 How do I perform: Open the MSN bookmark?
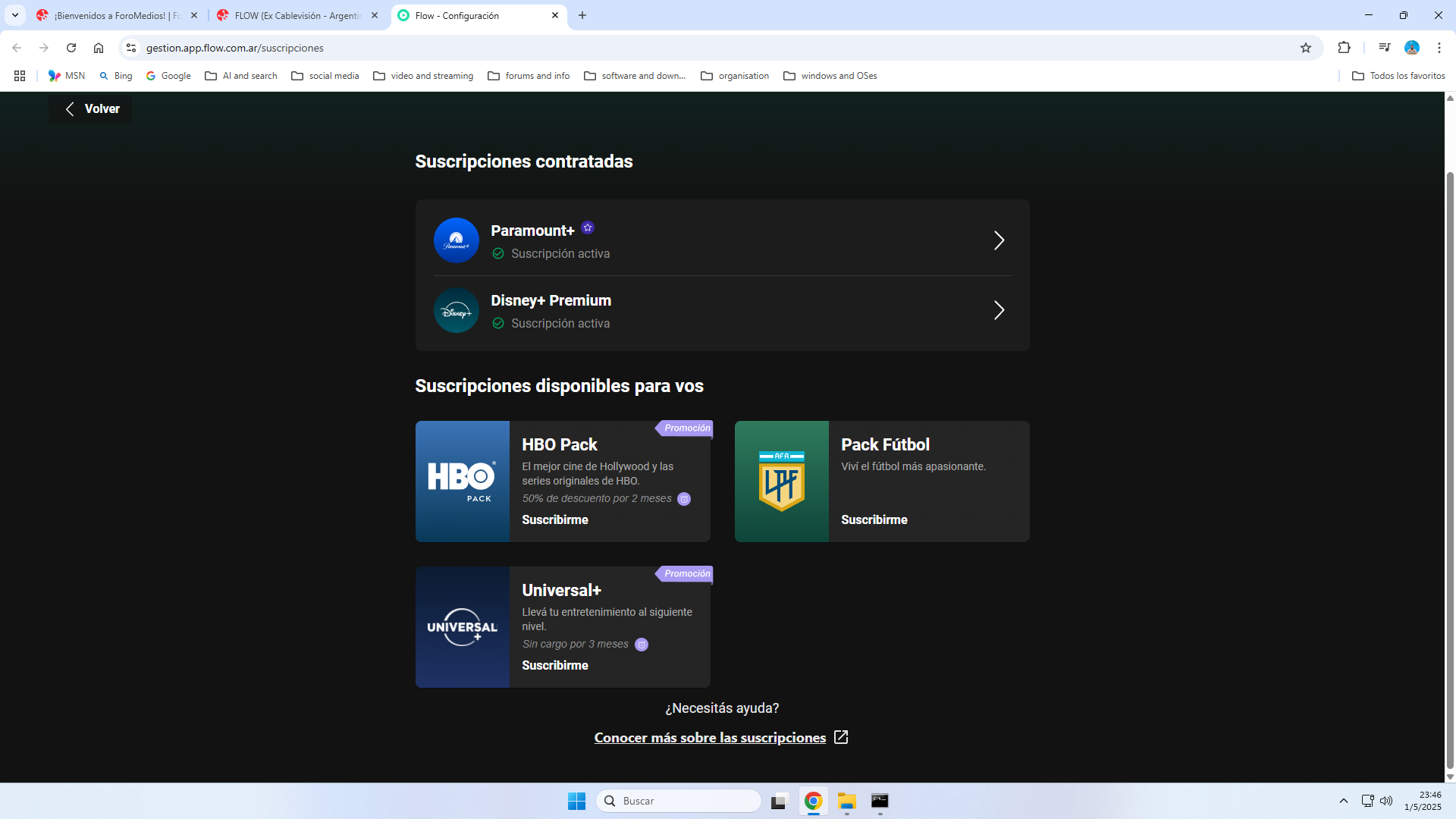tap(67, 76)
